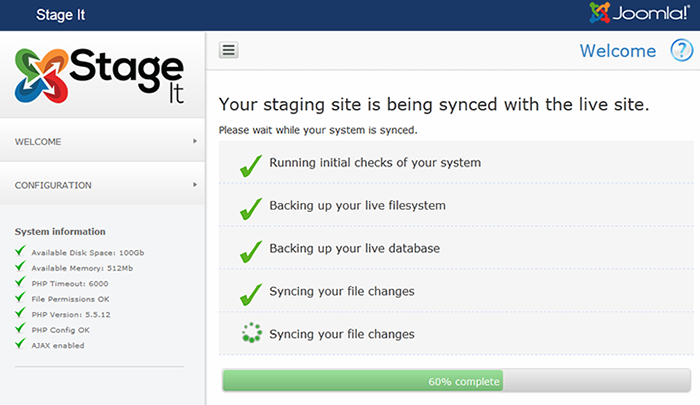700x405 pixels.
Task: Click the spinning loader sync icon
Action: pyautogui.click(x=252, y=333)
